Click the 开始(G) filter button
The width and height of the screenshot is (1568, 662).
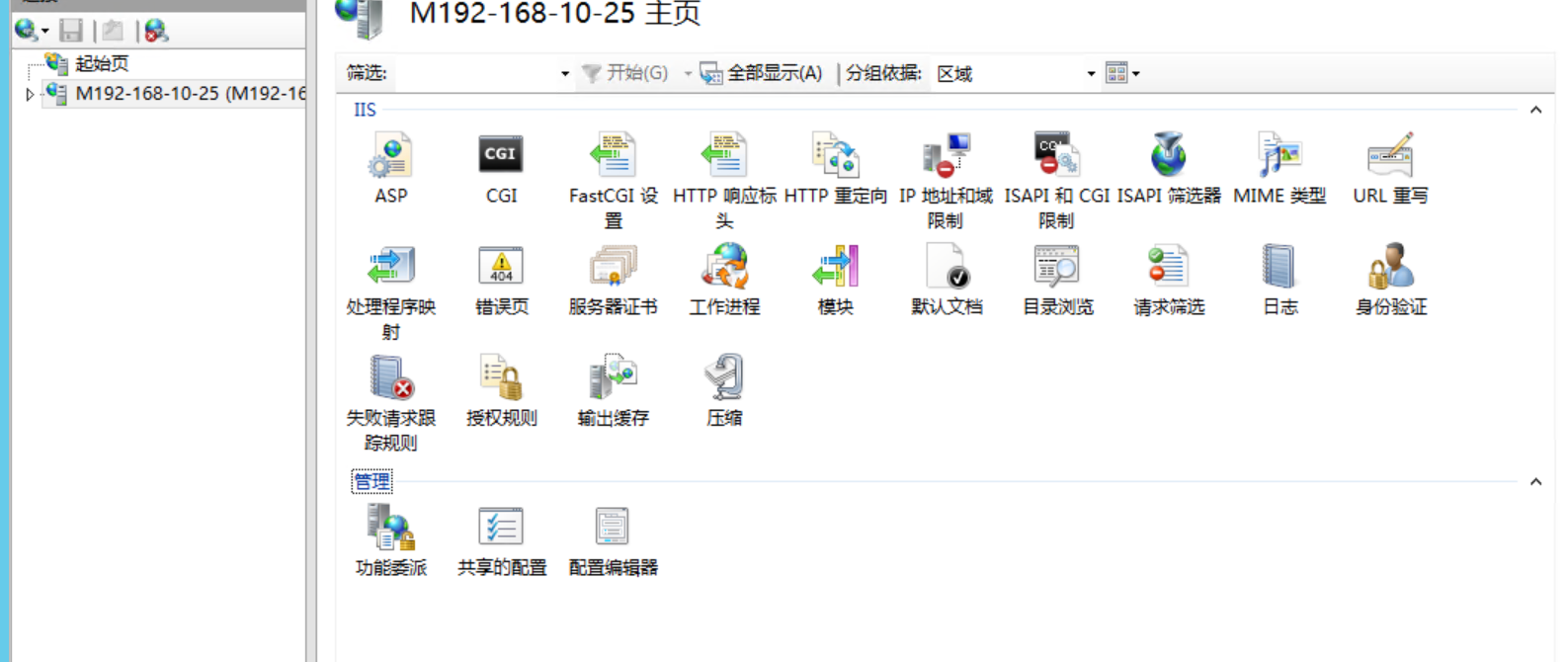point(624,73)
